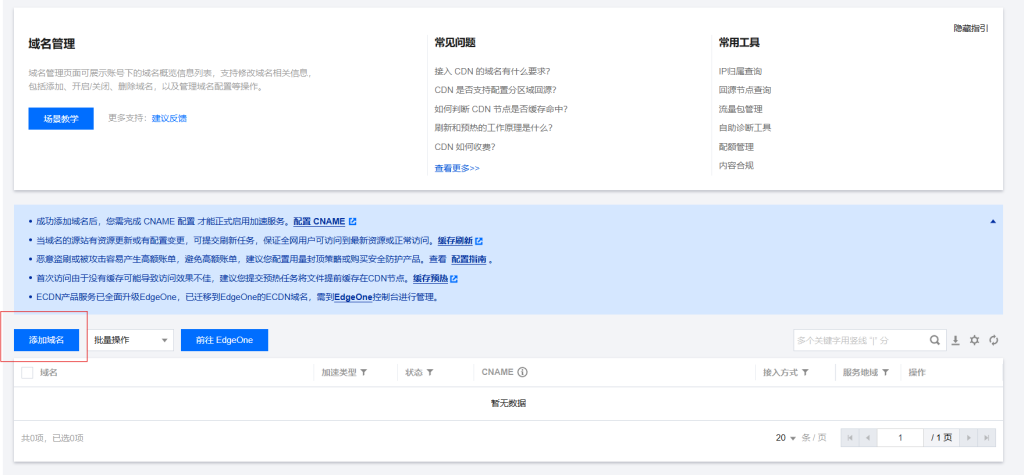The height and width of the screenshot is (475, 1024).
Task: Click the 添加域名 button
Action: coord(46,340)
